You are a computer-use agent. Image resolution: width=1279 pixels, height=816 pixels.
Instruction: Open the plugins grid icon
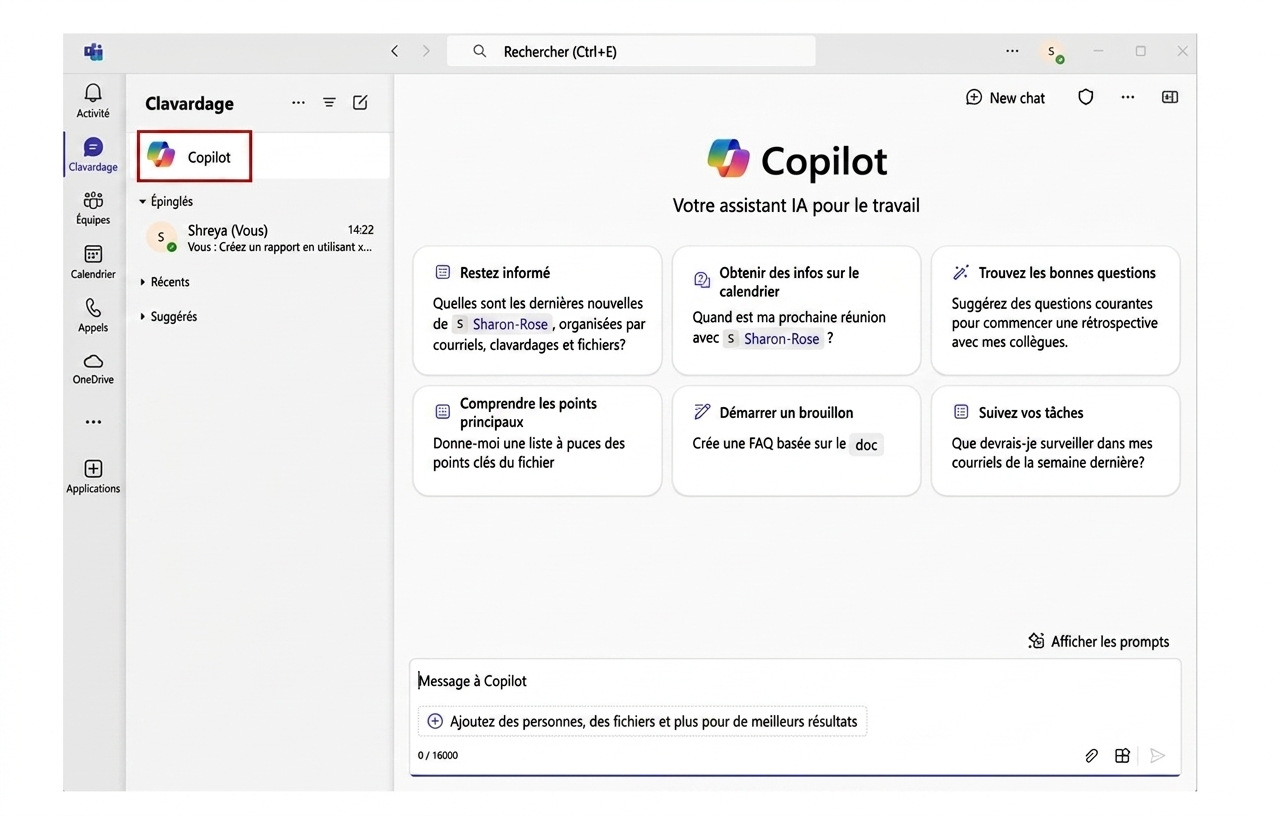pyautogui.click(x=1122, y=756)
